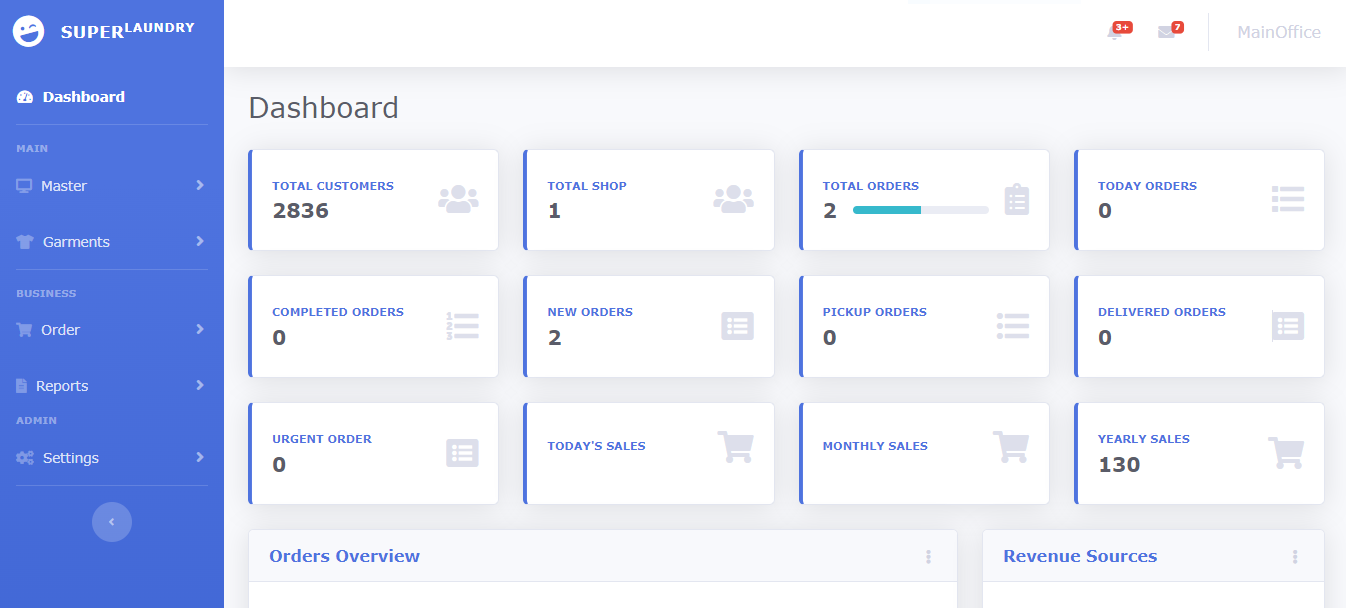This screenshot has width=1346, height=608.
Task: Click the Garments shirt icon
Action: (x=25, y=242)
